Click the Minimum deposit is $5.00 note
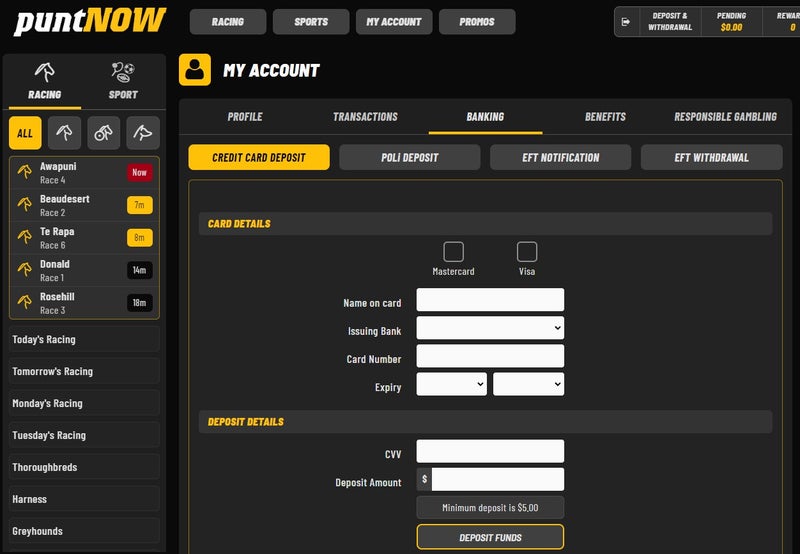The height and width of the screenshot is (554, 800). click(490, 508)
